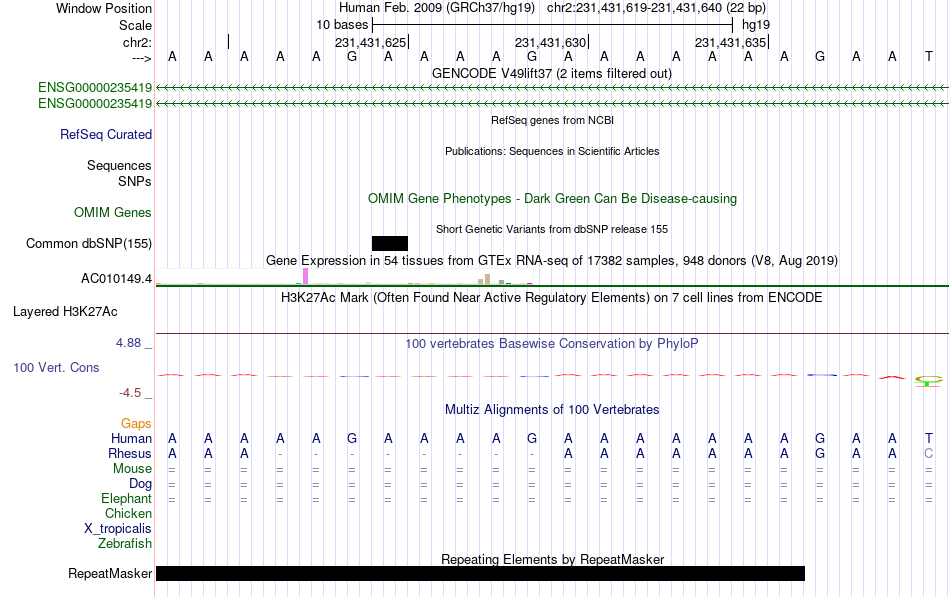Click the Common dbSNP(155) track label
Image resolution: width=950 pixels, height=597 pixels.
[89, 244]
